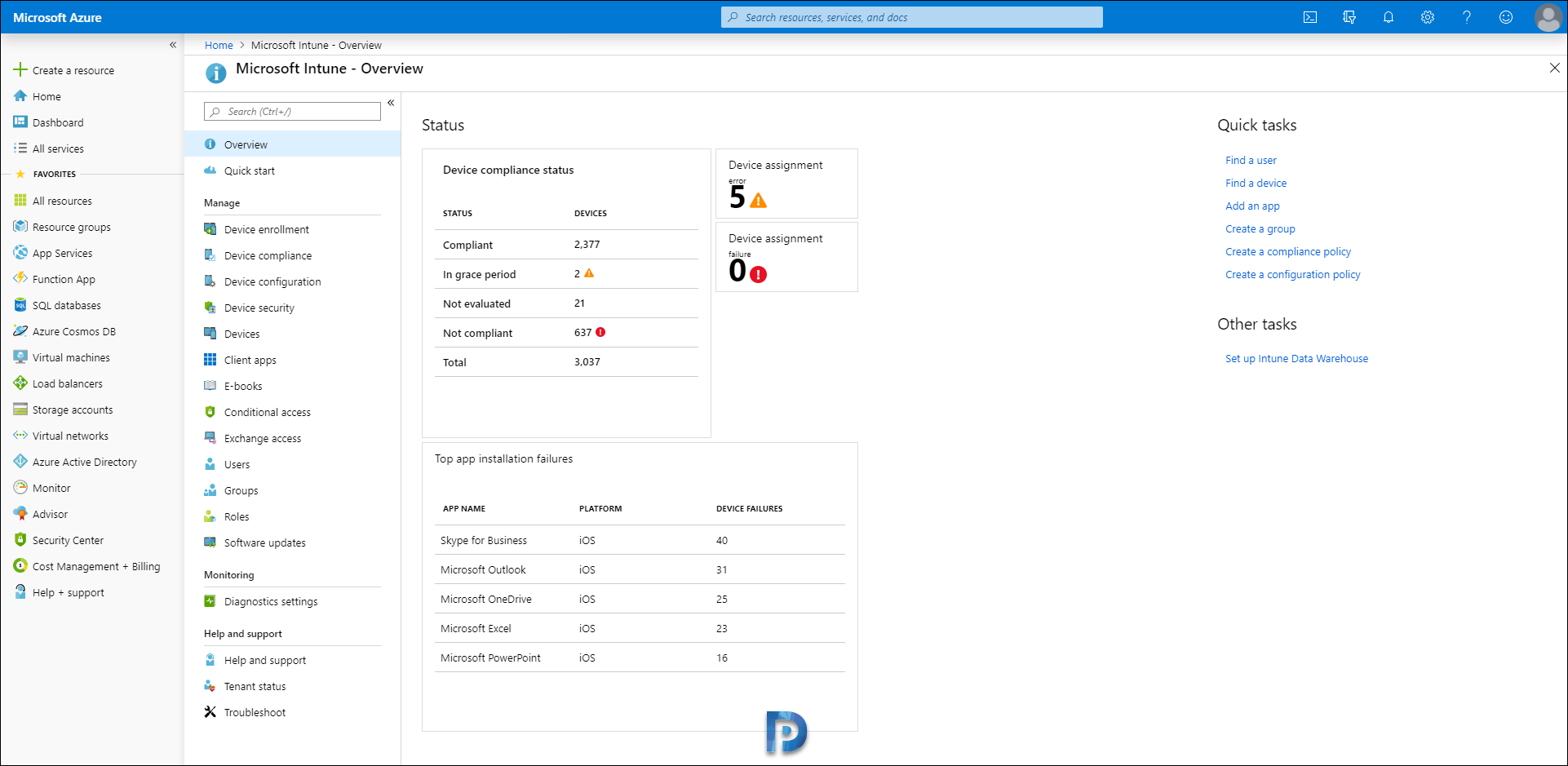Open the App Services icon
This screenshot has height=766, width=1568.
point(20,253)
